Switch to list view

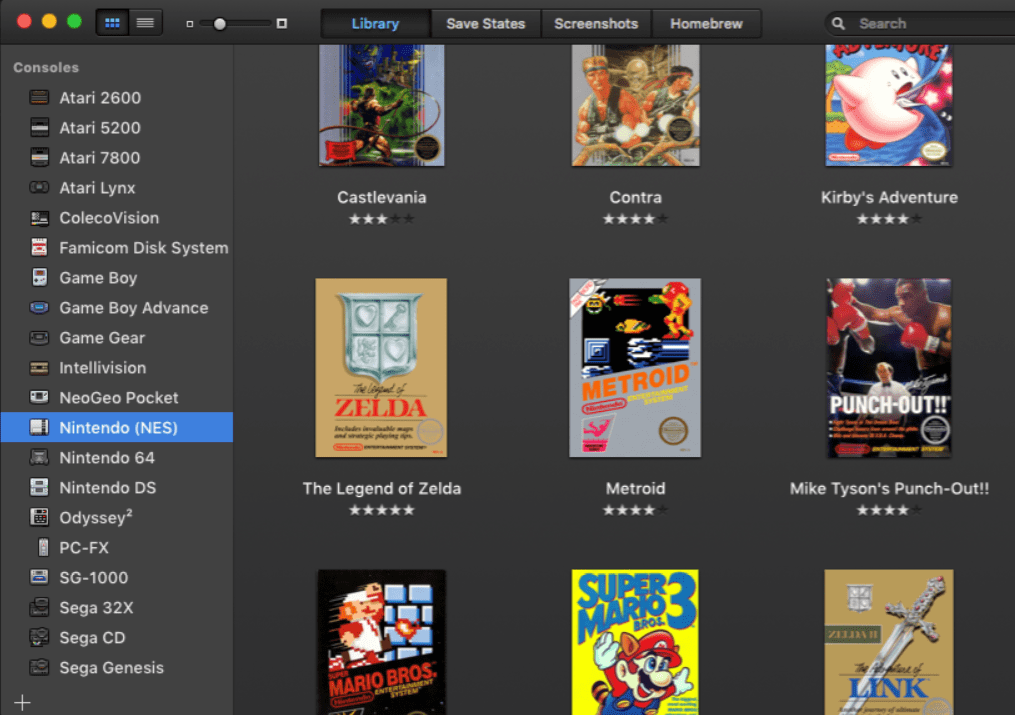coord(146,23)
